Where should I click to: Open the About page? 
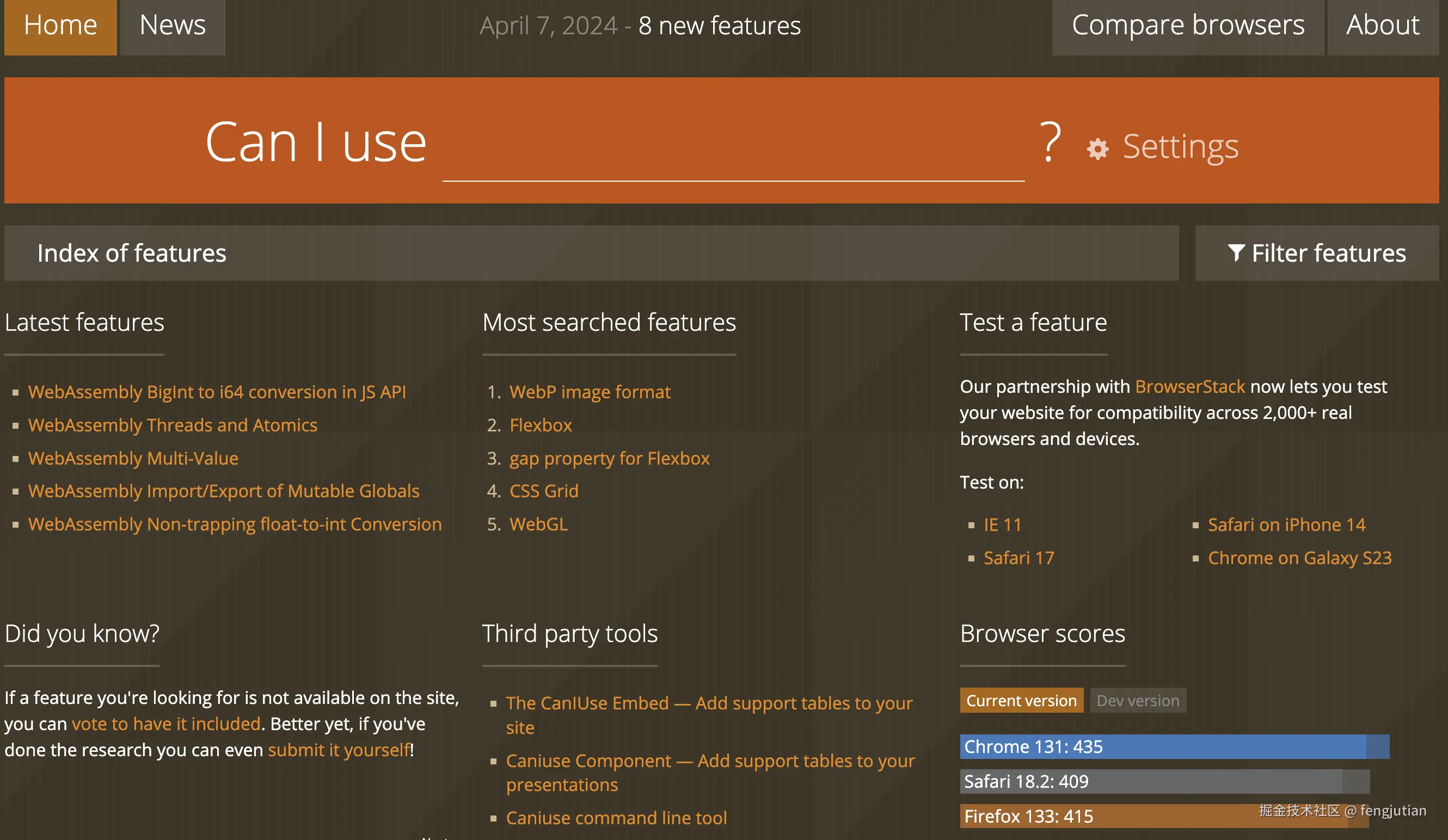point(1382,26)
